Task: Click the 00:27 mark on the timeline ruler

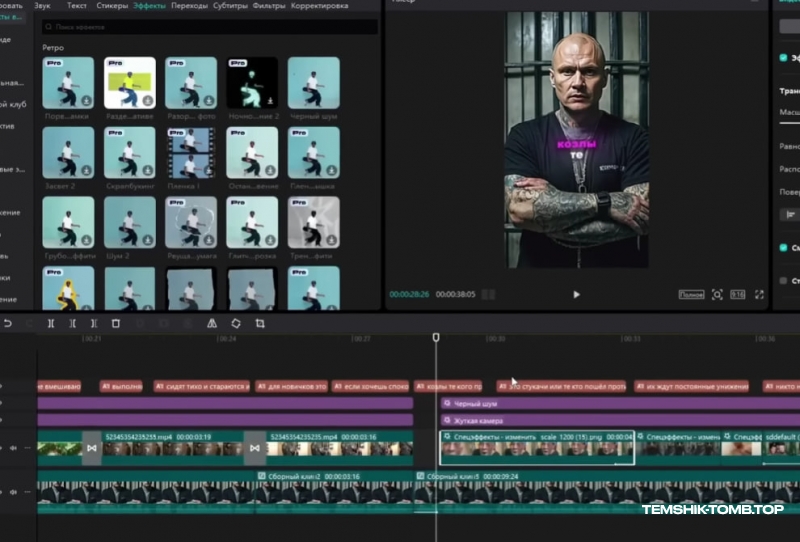Action: click(360, 338)
